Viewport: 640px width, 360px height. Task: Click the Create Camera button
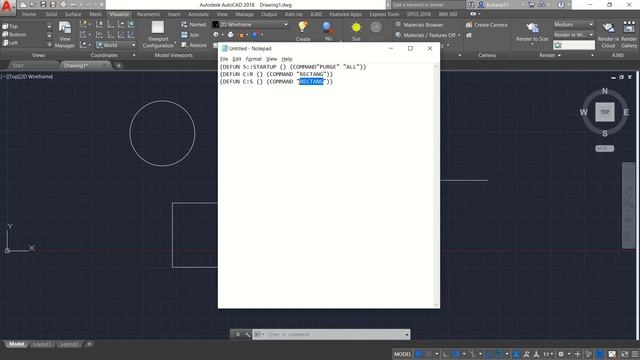coord(487,25)
